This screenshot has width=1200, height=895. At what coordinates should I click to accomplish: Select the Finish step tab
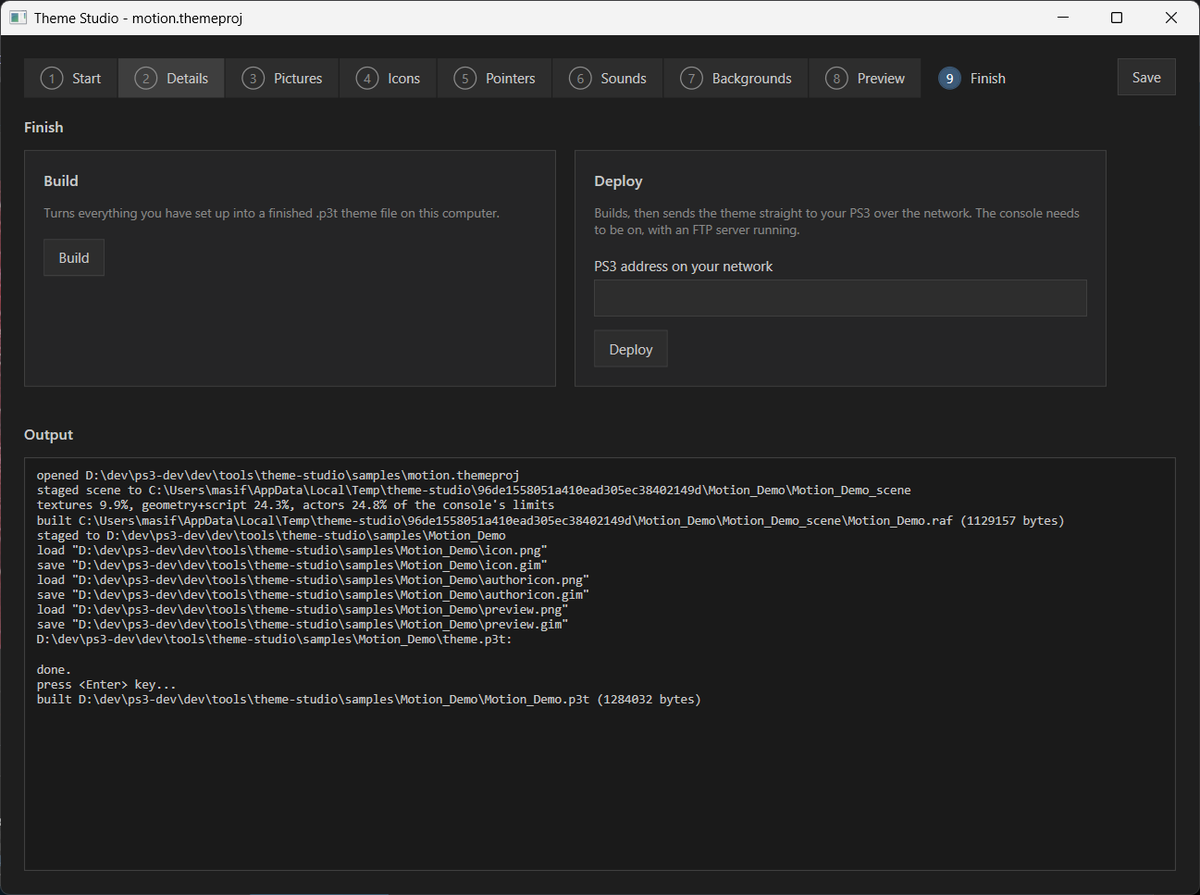click(x=972, y=78)
